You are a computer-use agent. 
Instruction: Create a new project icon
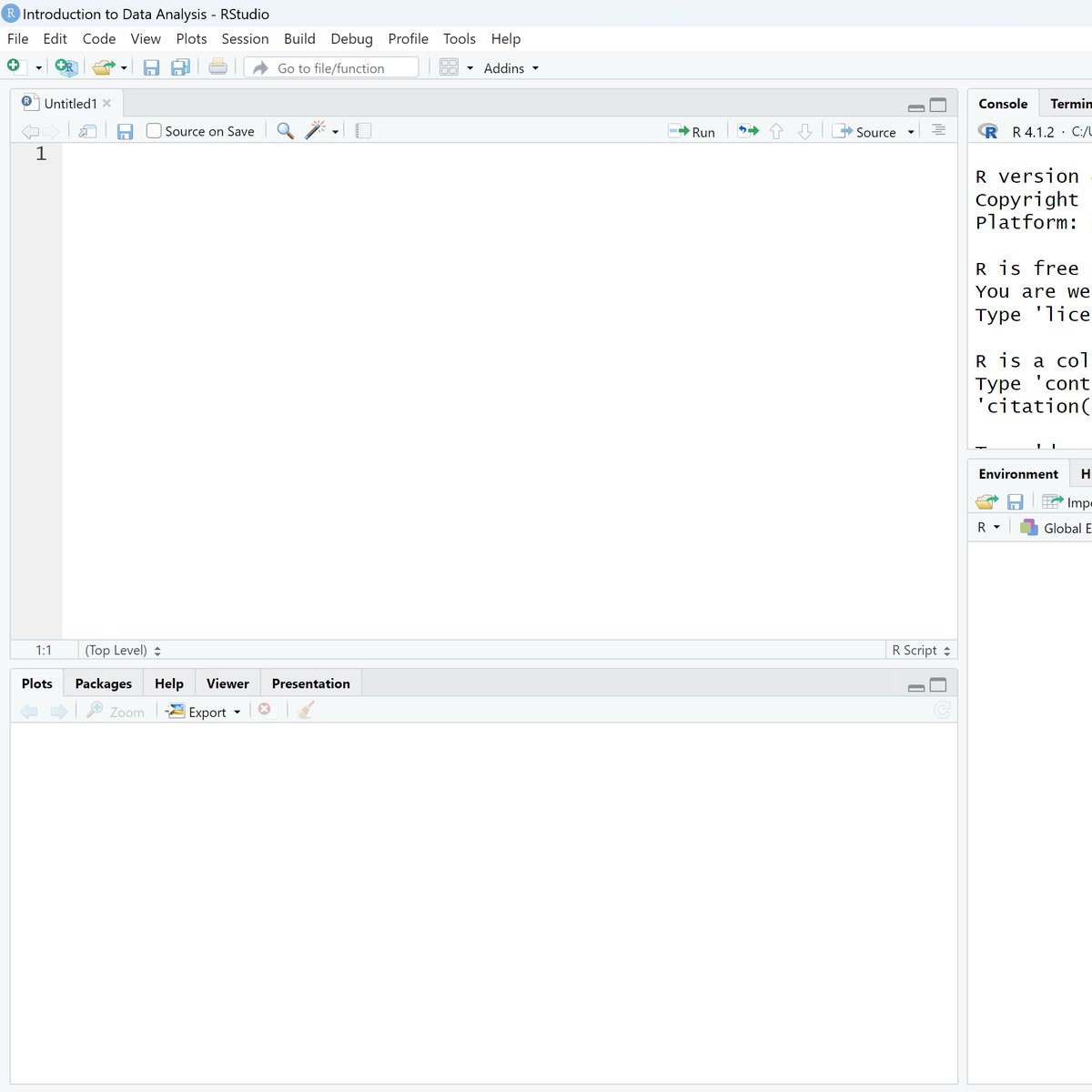[x=66, y=67]
